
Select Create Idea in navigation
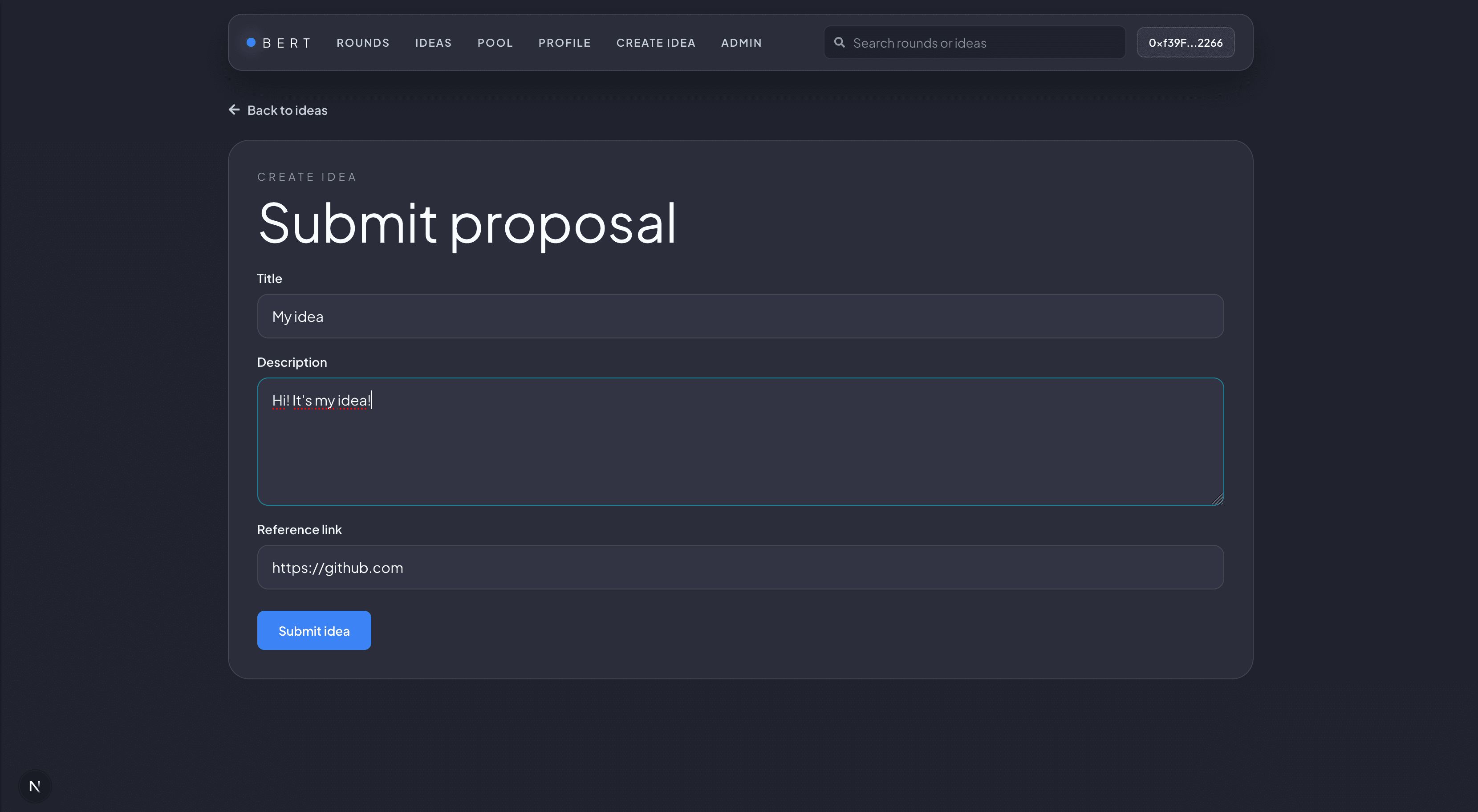click(655, 43)
